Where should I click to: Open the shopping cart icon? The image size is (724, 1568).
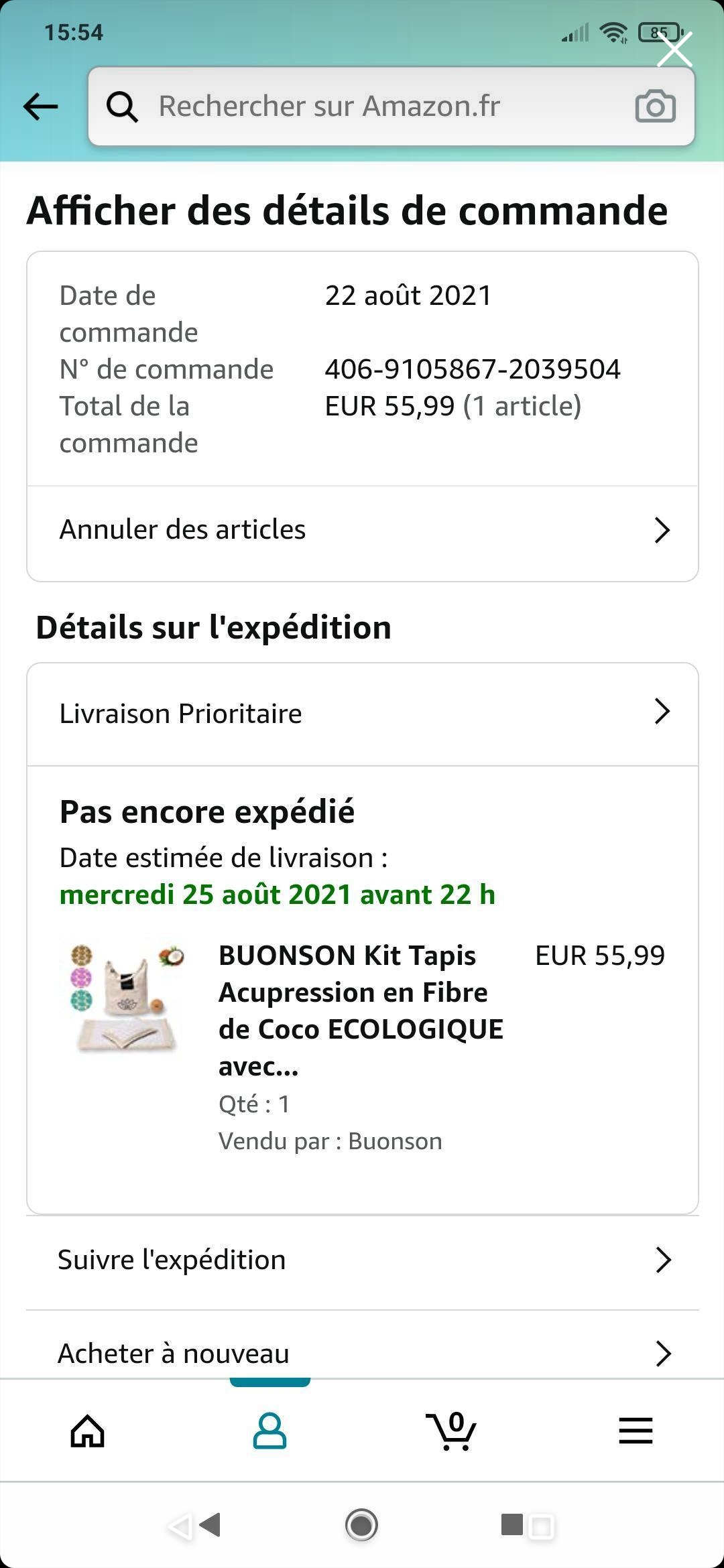(451, 1431)
